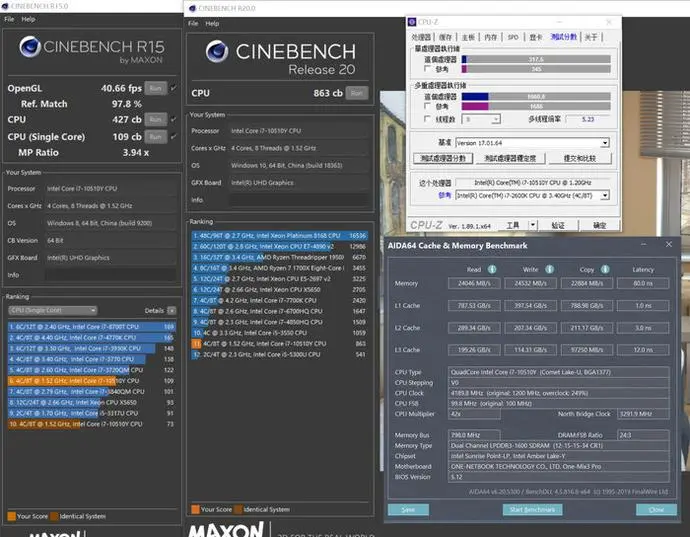The width and height of the screenshot is (690, 537).
Task: Select the Intel Xeon Platinum 8168 ranking row
Action: [280, 235]
